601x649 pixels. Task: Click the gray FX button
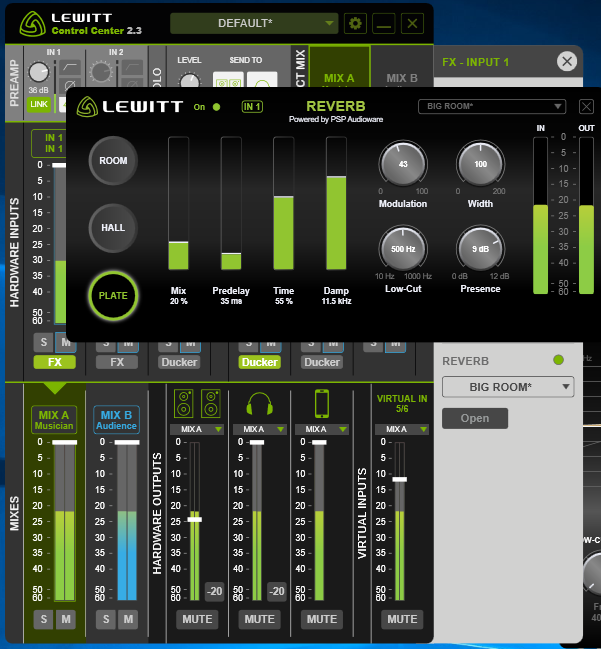click(x=117, y=362)
